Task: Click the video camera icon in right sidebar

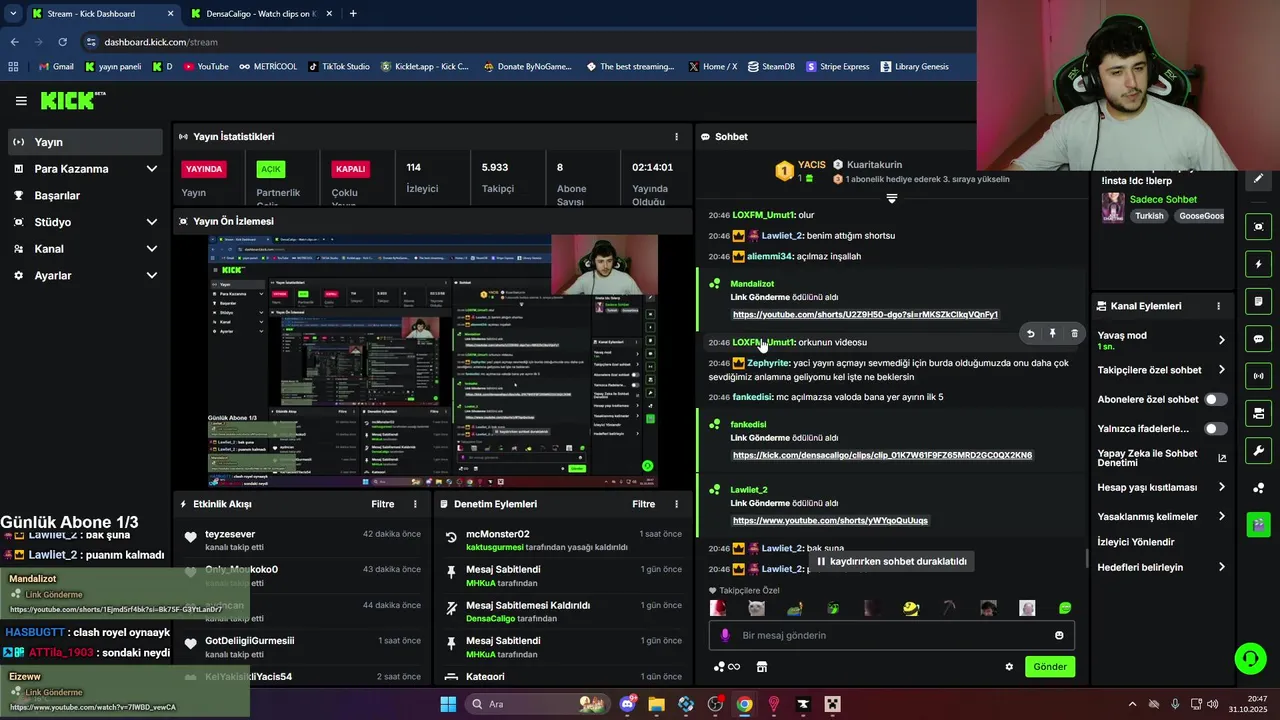Action: 1258,413
